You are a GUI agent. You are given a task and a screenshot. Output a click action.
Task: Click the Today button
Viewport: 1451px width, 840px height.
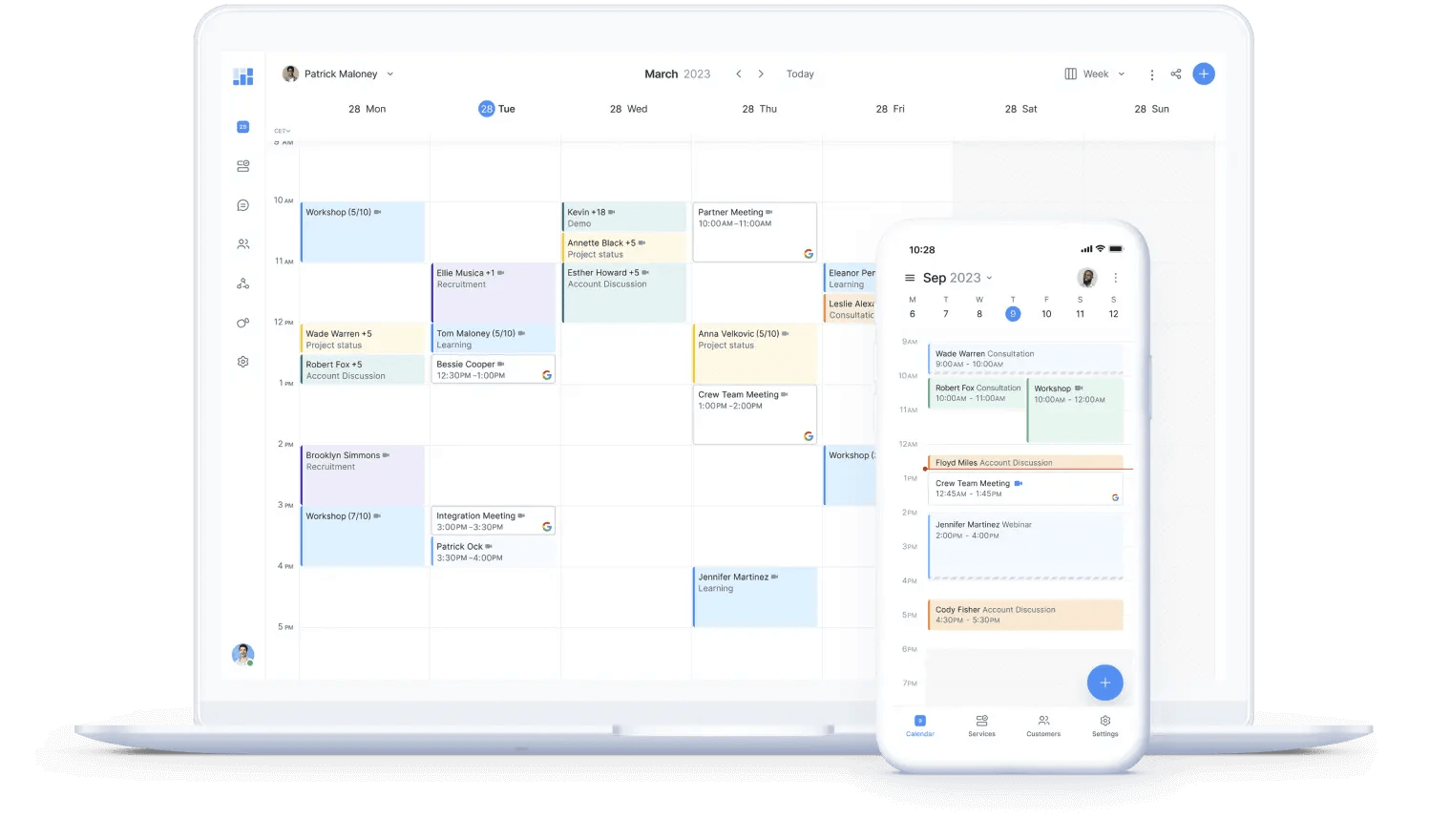(800, 74)
